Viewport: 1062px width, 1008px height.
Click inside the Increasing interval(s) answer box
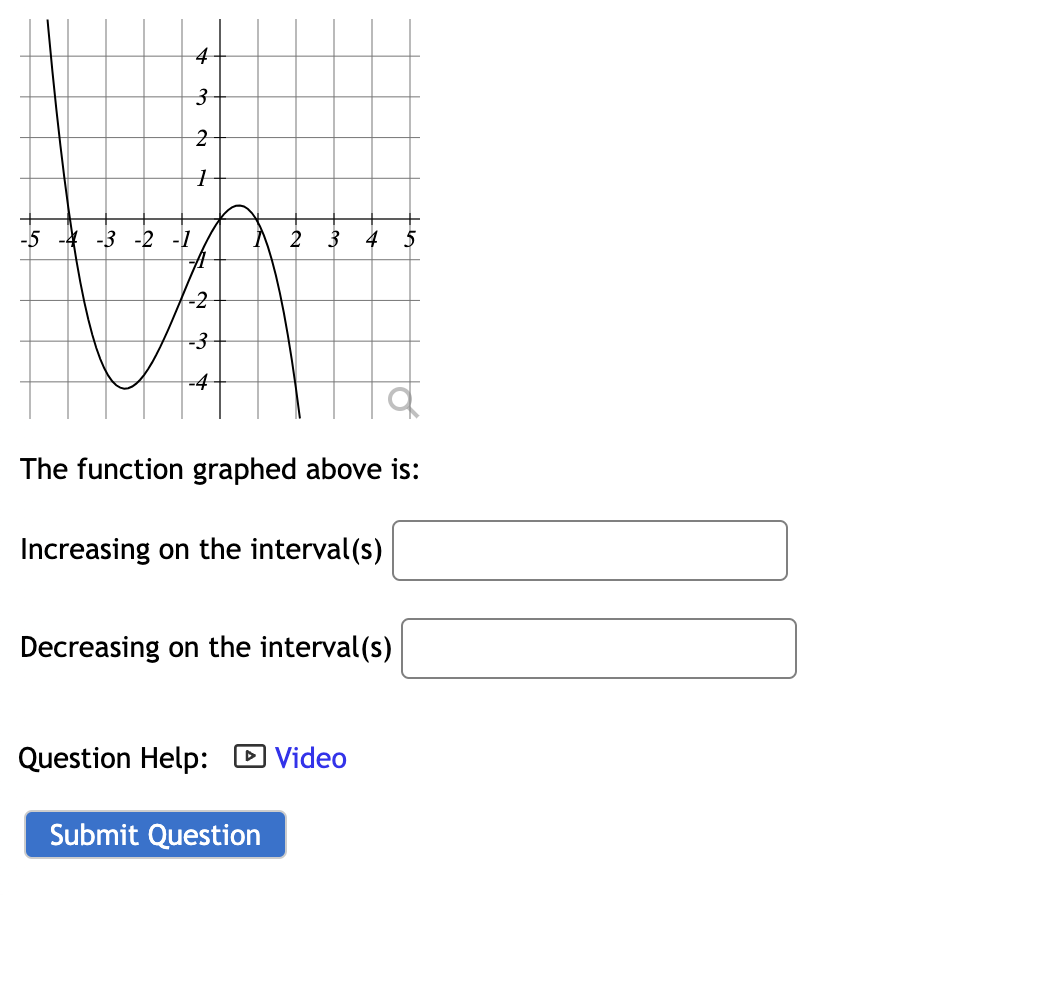coord(589,550)
